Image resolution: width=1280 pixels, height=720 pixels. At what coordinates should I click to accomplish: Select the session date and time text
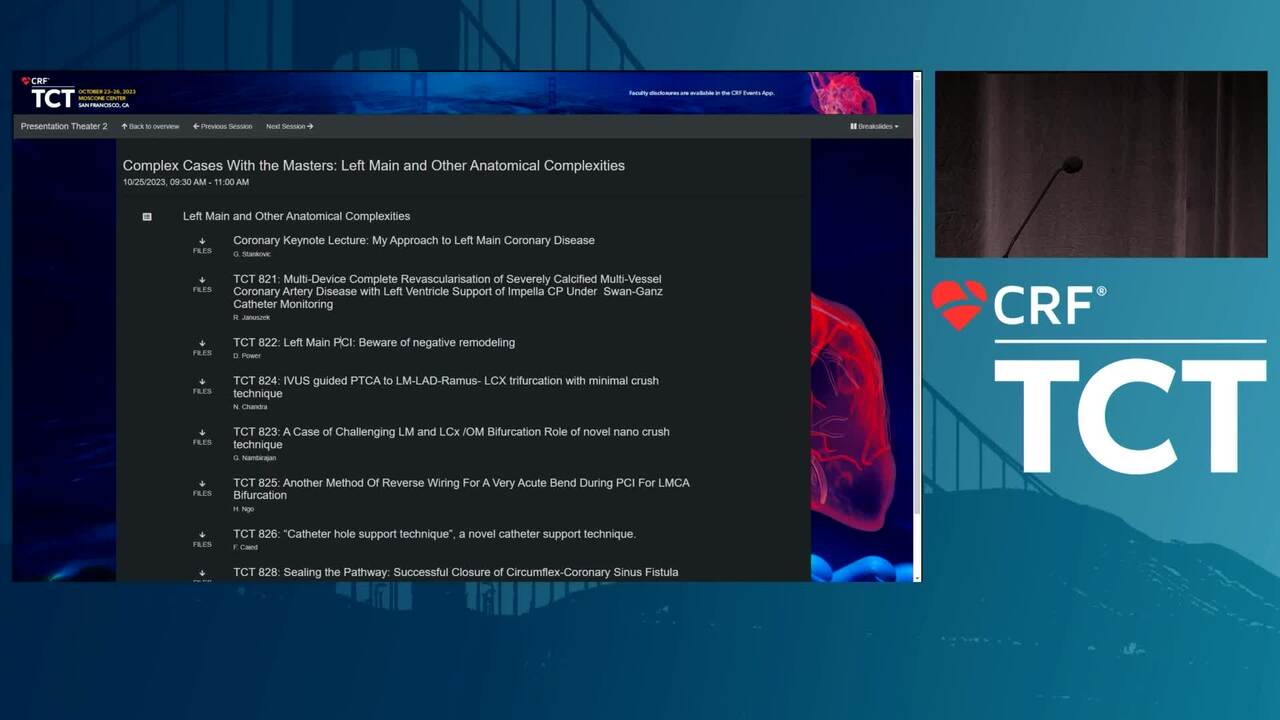(186, 182)
